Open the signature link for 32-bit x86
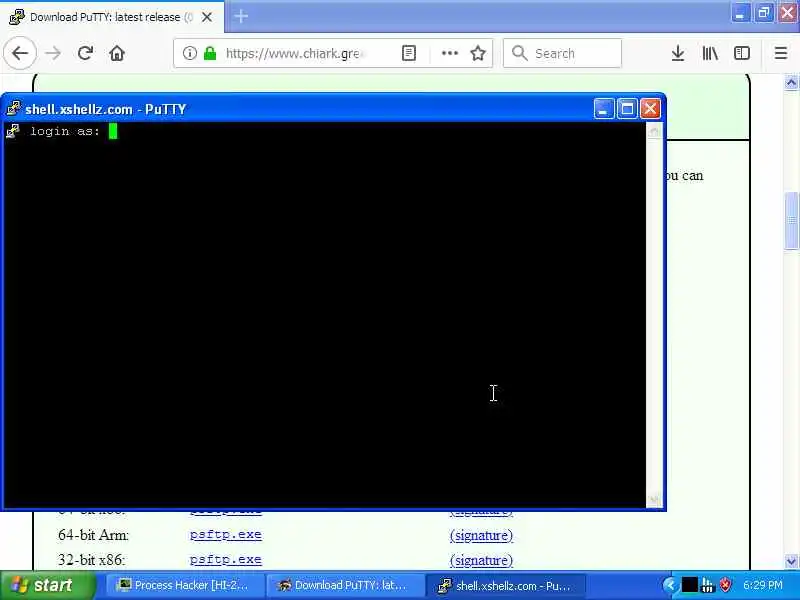 [481, 560]
